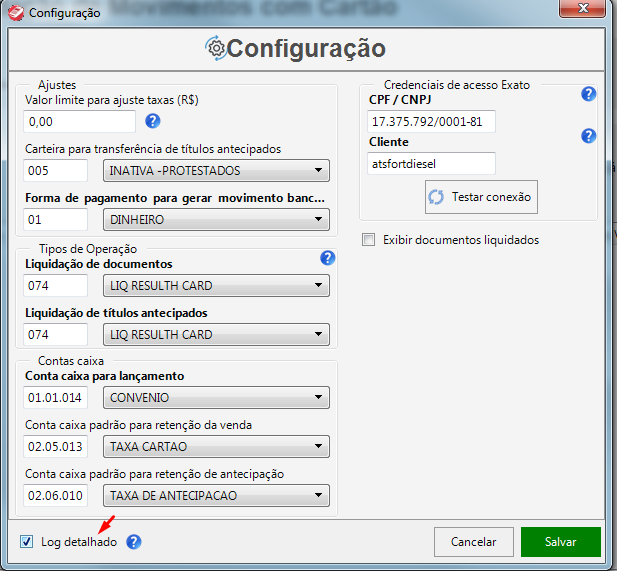Viewport: 617px width, 571px height.
Task: Click the Credenciais de acesso Exato group title
Action: pos(457,85)
